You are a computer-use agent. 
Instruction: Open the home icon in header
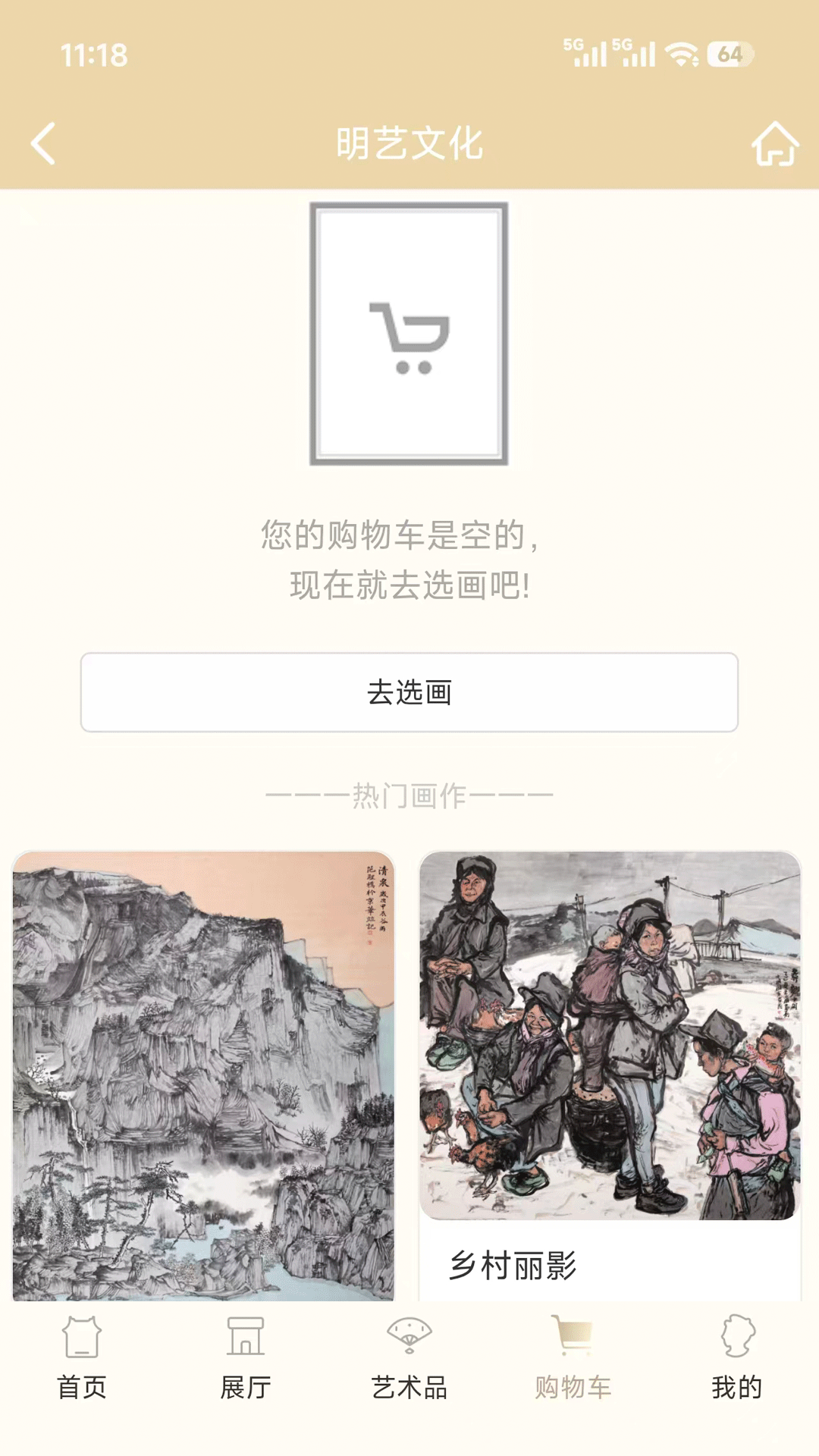pyautogui.click(x=775, y=143)
